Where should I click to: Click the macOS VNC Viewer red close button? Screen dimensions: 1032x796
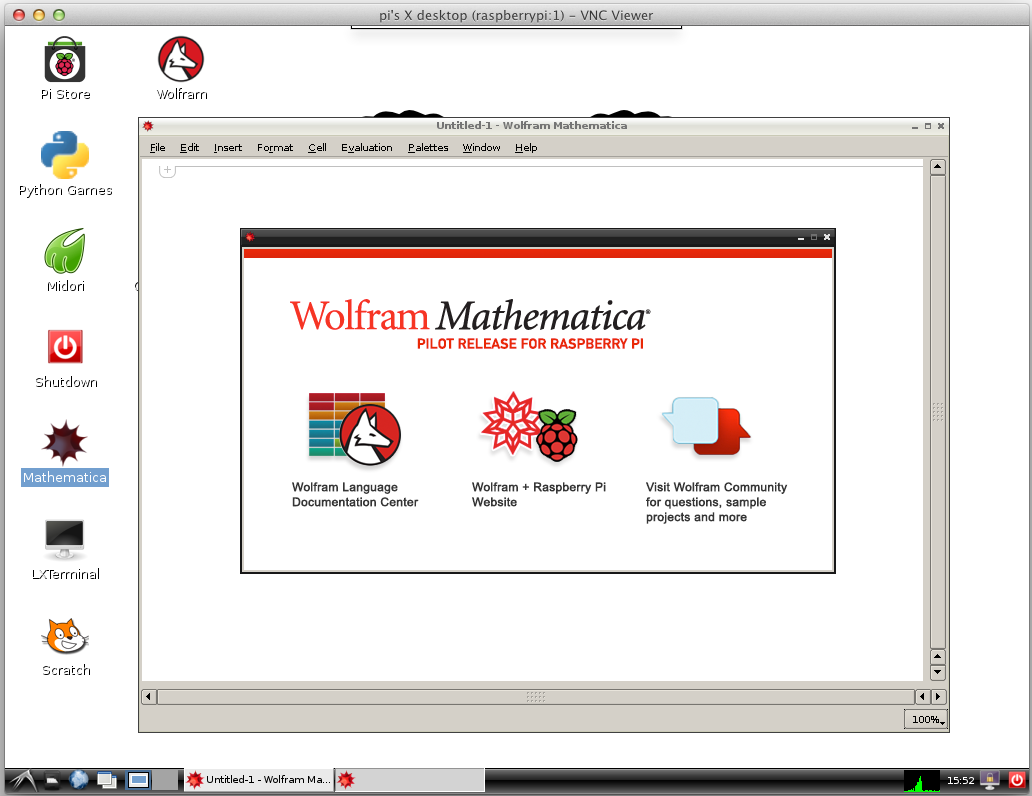tap(19, 15)
